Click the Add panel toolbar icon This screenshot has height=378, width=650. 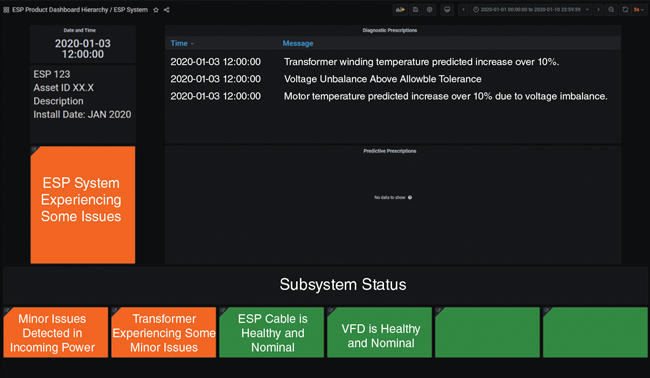400,10
